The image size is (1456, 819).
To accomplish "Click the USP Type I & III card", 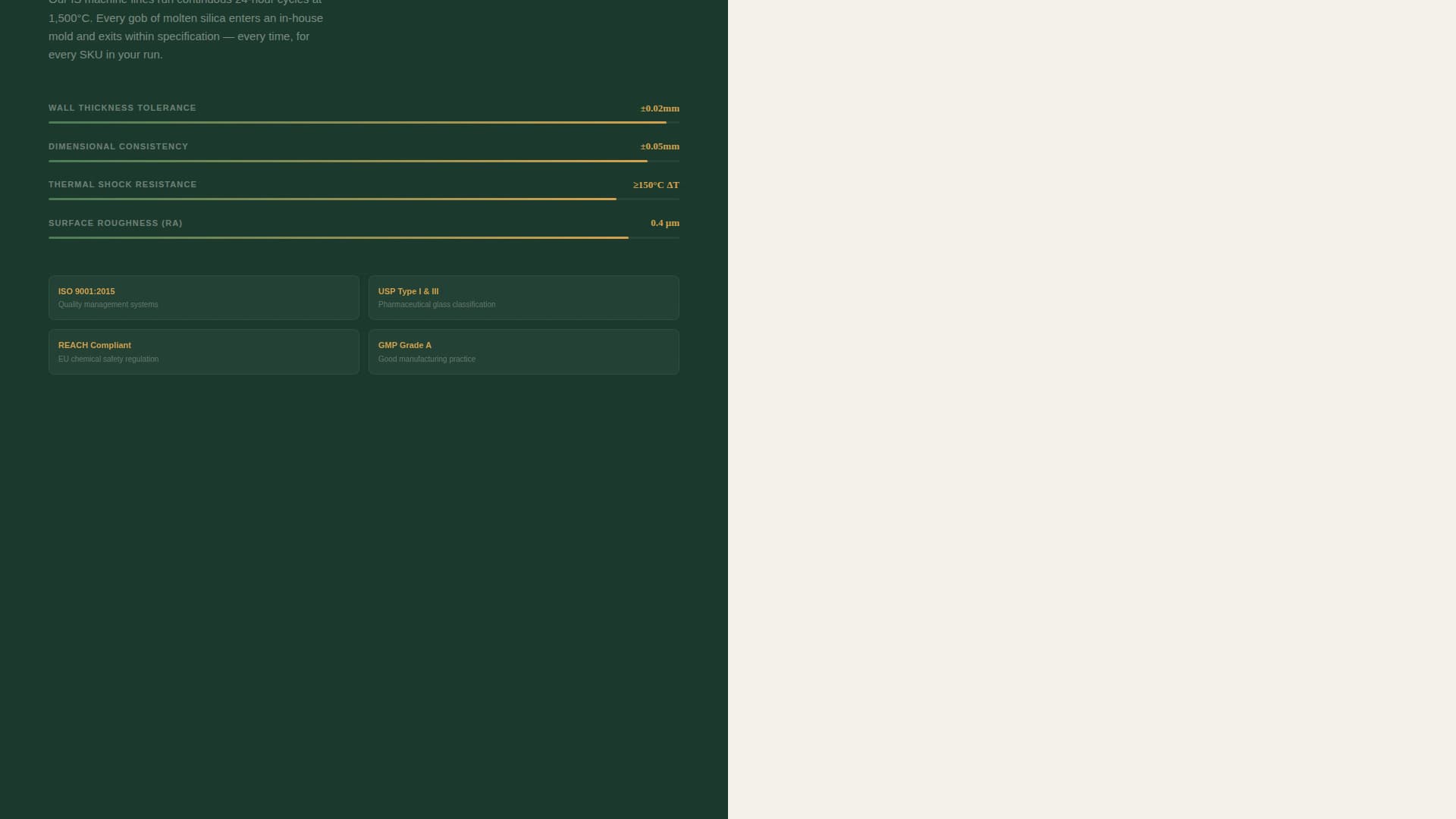I will coord(523,297).
